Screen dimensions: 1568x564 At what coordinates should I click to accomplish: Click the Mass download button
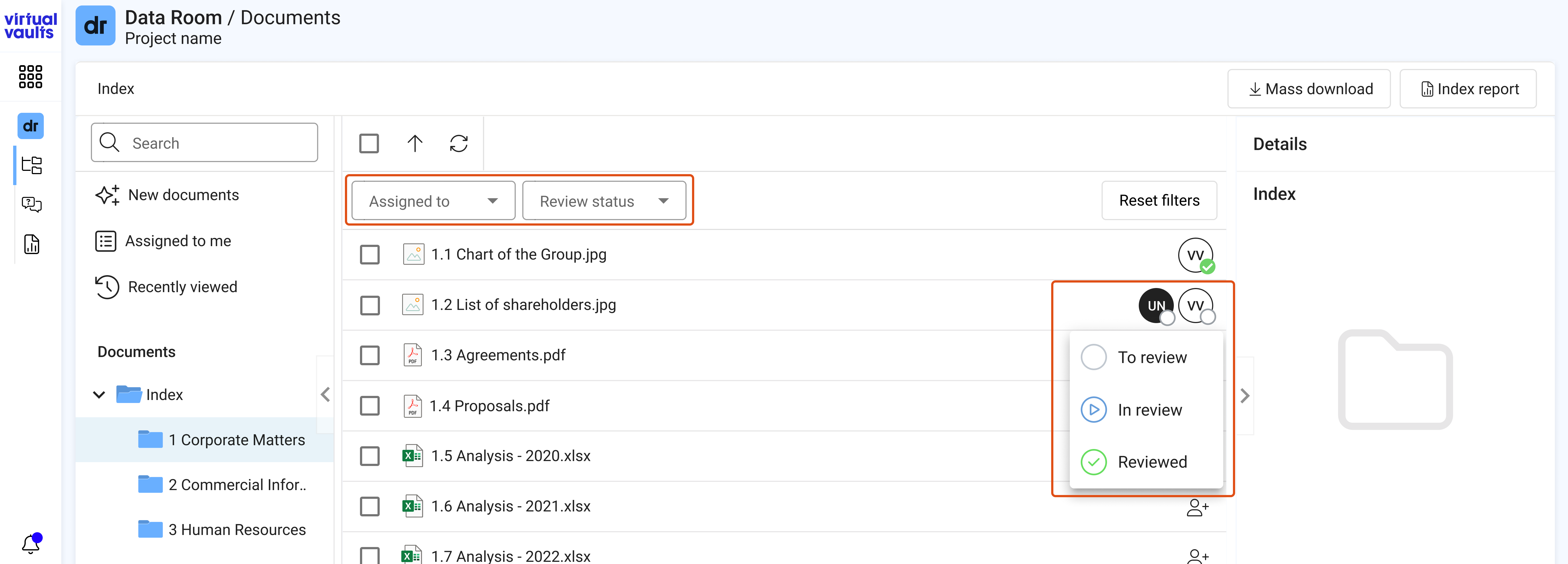1309,89
